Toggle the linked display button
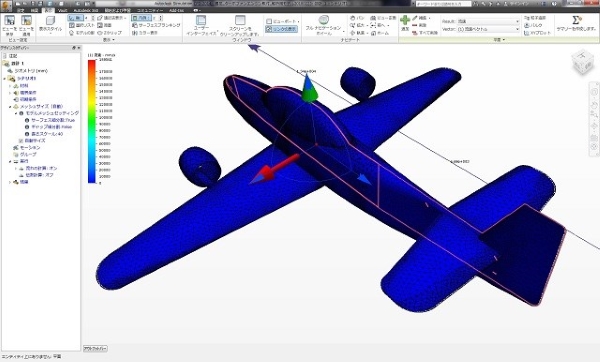 [x=281, y=29]
